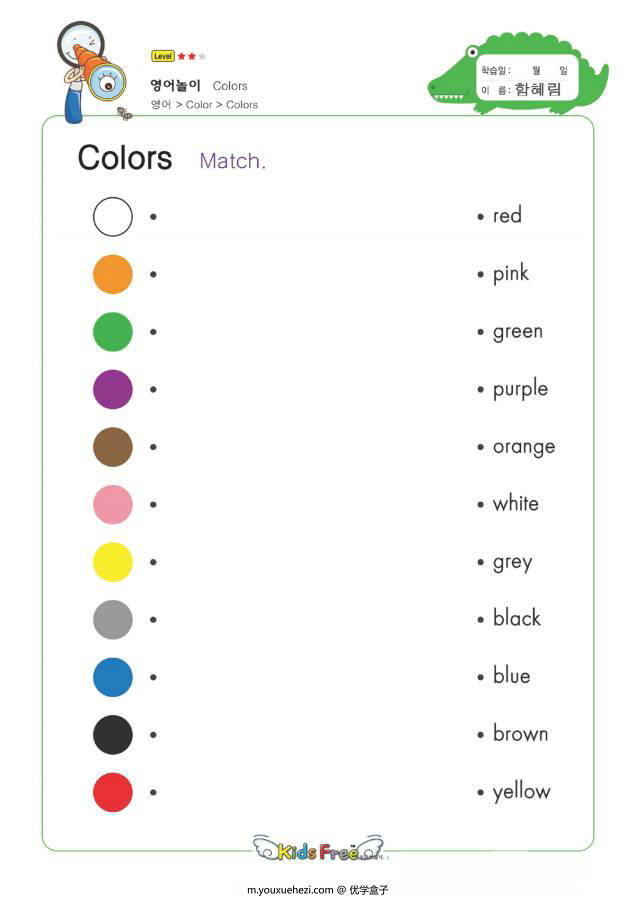
Task: Select the red circle
Action: [x=113, y=792]
